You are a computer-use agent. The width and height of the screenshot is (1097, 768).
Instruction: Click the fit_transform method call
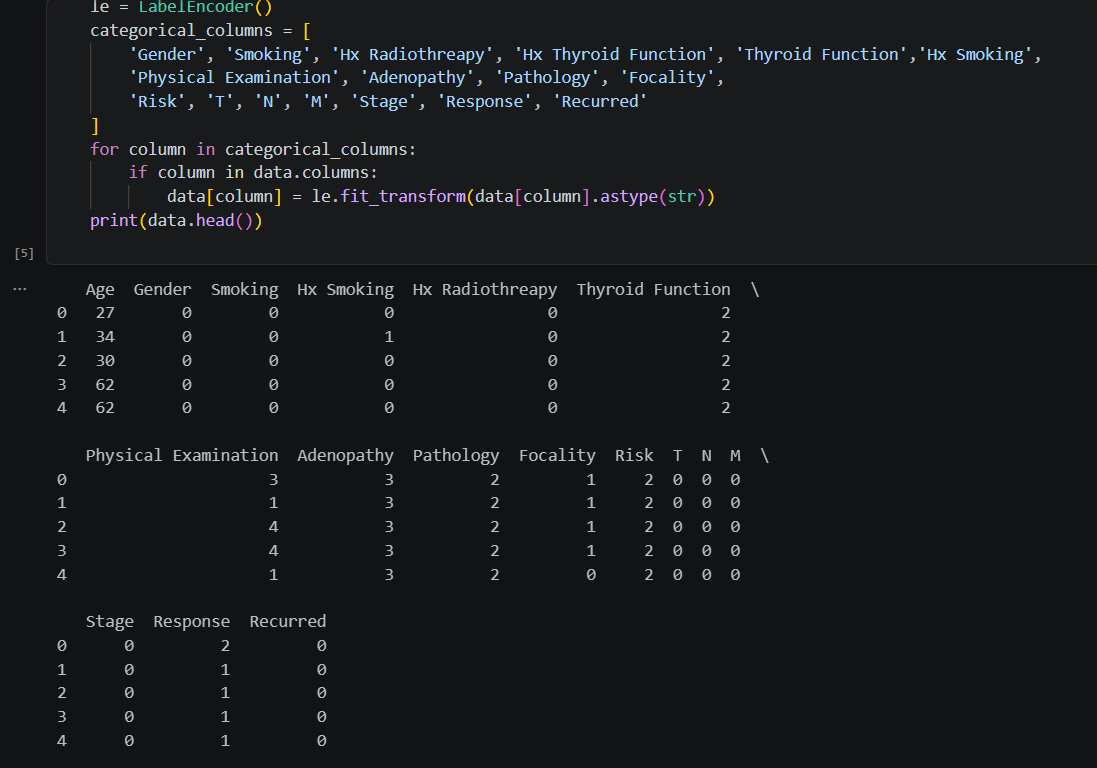[403, 197]
